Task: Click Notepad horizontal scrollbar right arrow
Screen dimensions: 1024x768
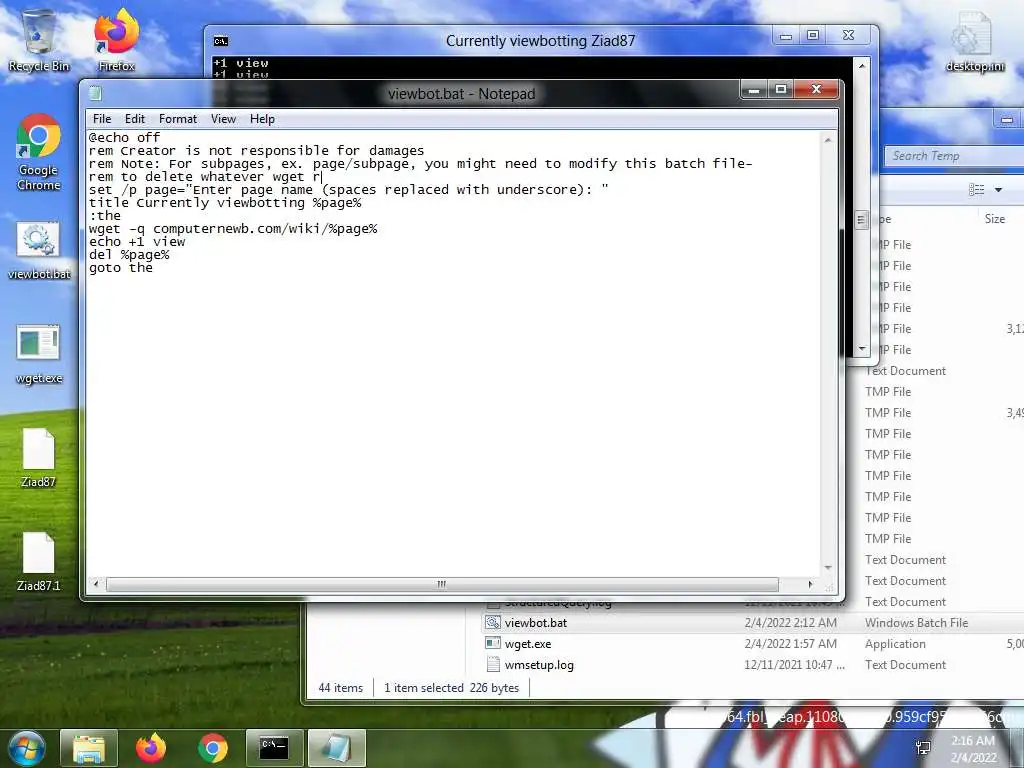Action: 810,584
